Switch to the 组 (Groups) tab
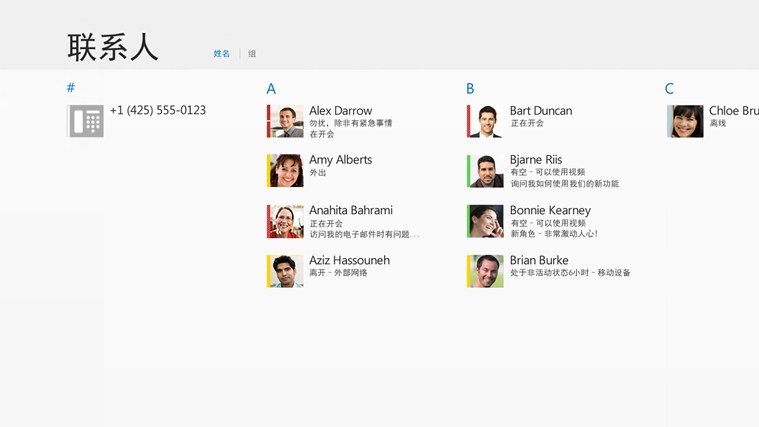 coord(252,54)
